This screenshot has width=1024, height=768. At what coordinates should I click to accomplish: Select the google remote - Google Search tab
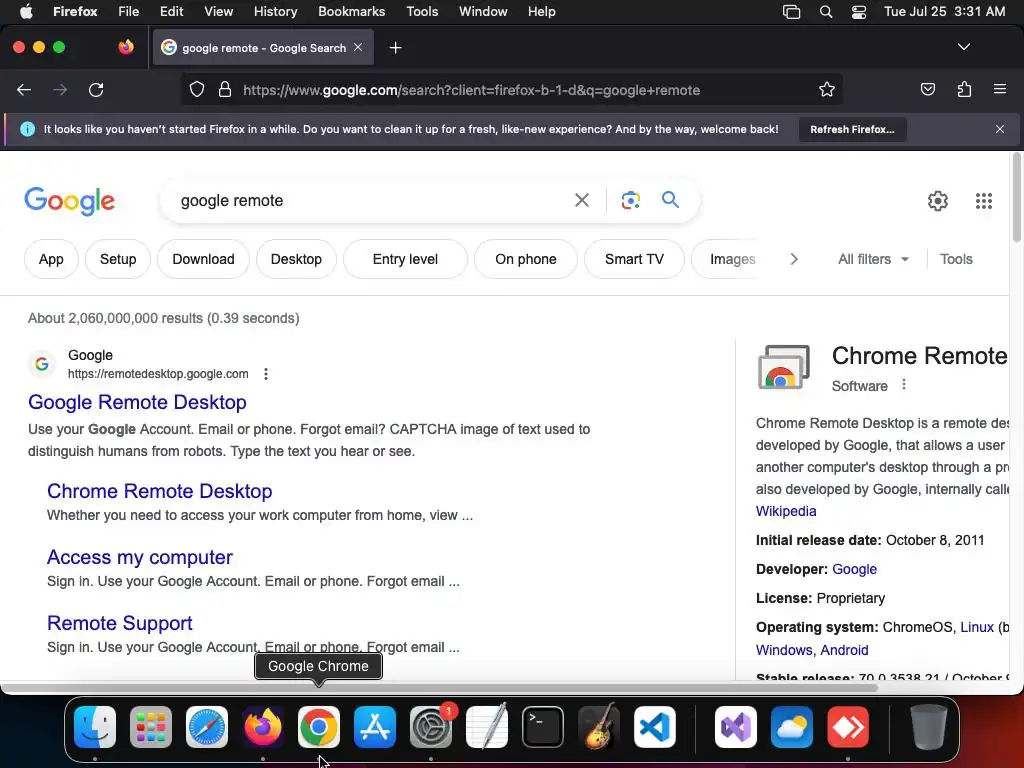click(x=263, y=48)
